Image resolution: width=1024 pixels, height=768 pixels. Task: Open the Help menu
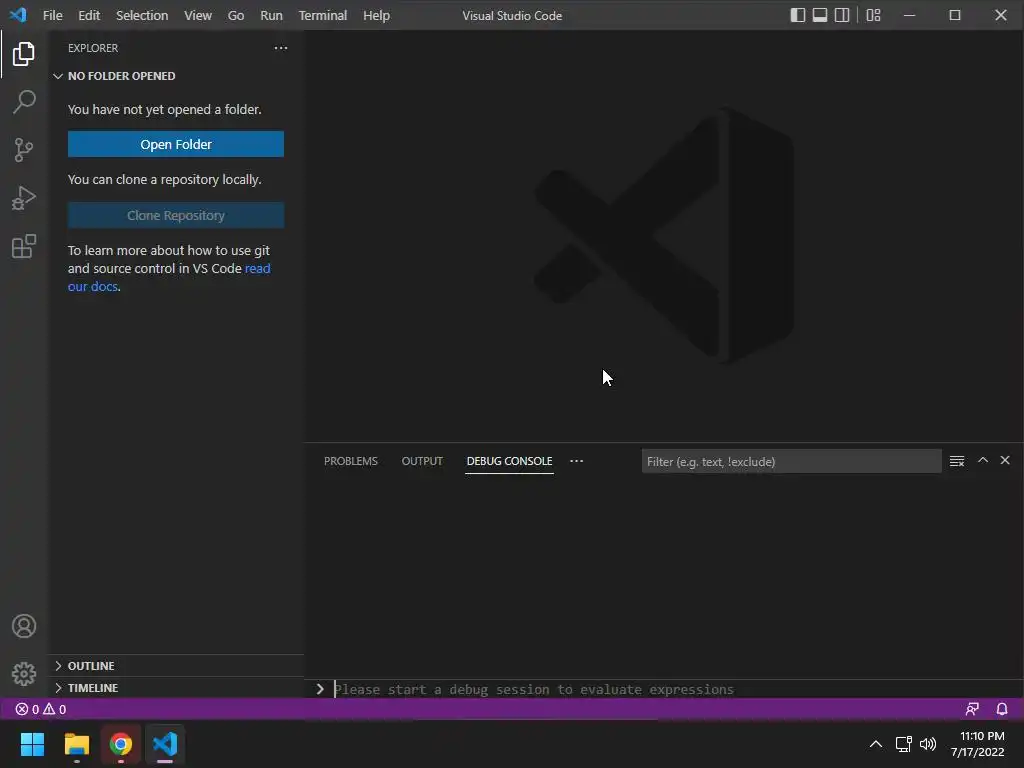click(376, 15)
